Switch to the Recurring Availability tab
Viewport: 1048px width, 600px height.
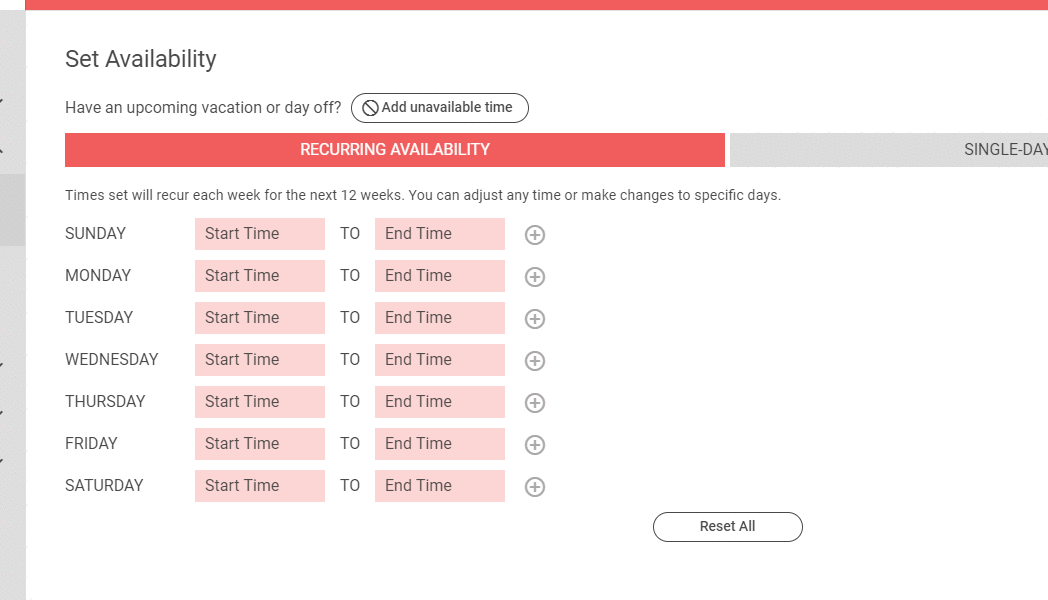394,150
